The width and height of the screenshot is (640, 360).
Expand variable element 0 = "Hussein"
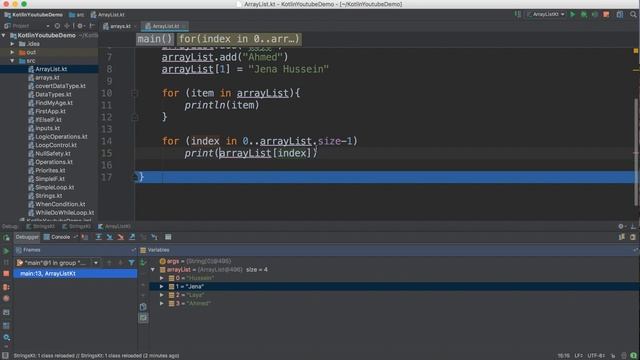tap(162, 278)
